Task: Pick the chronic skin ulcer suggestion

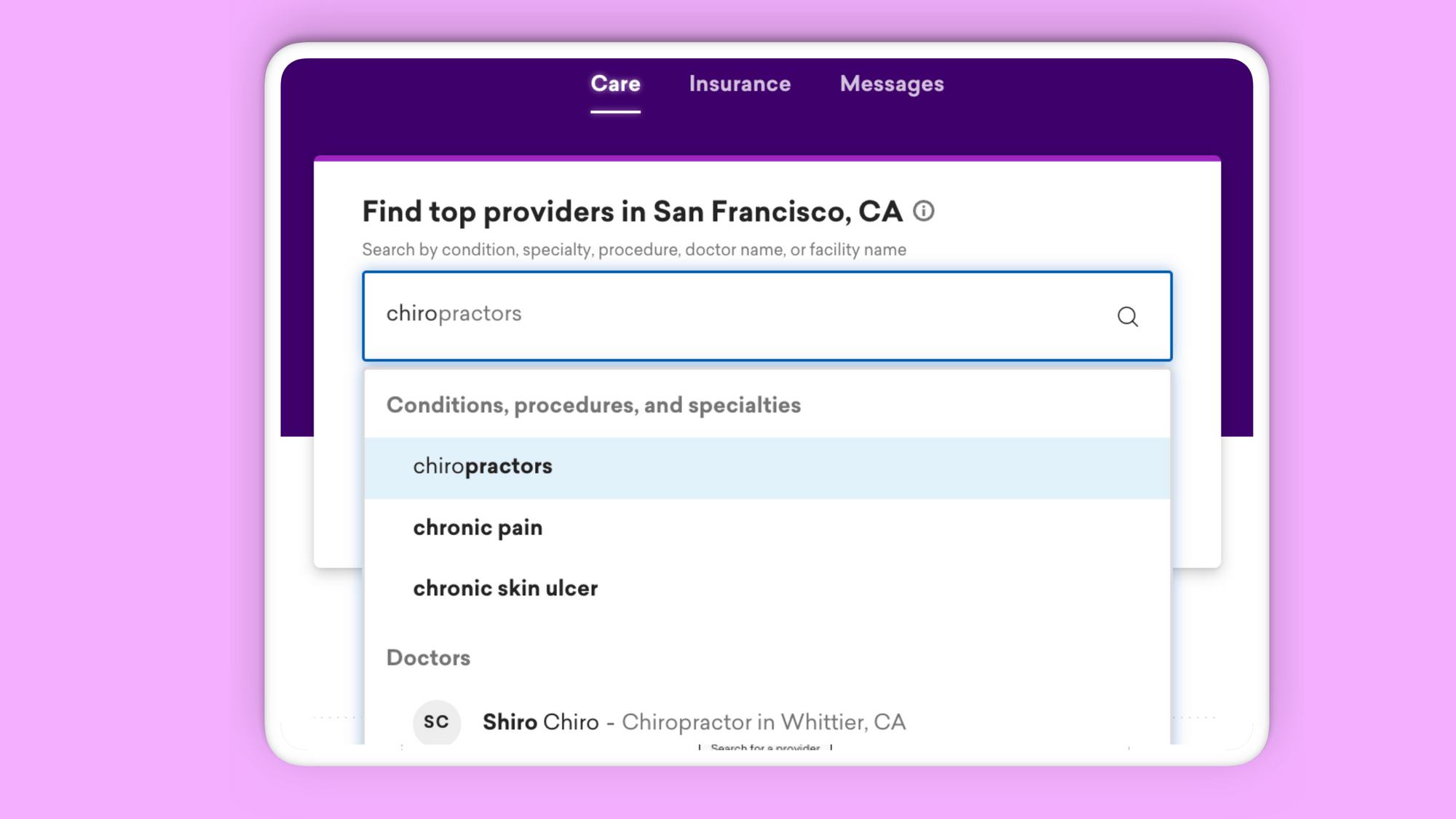Action: [x=505, y=588]
